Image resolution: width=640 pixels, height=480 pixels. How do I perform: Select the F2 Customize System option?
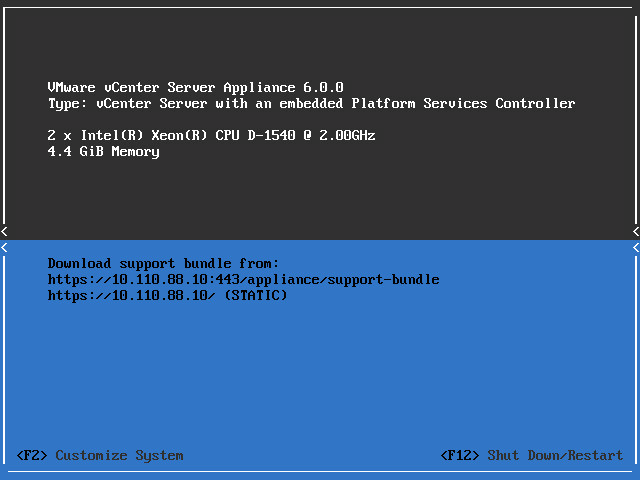(100, 456)
